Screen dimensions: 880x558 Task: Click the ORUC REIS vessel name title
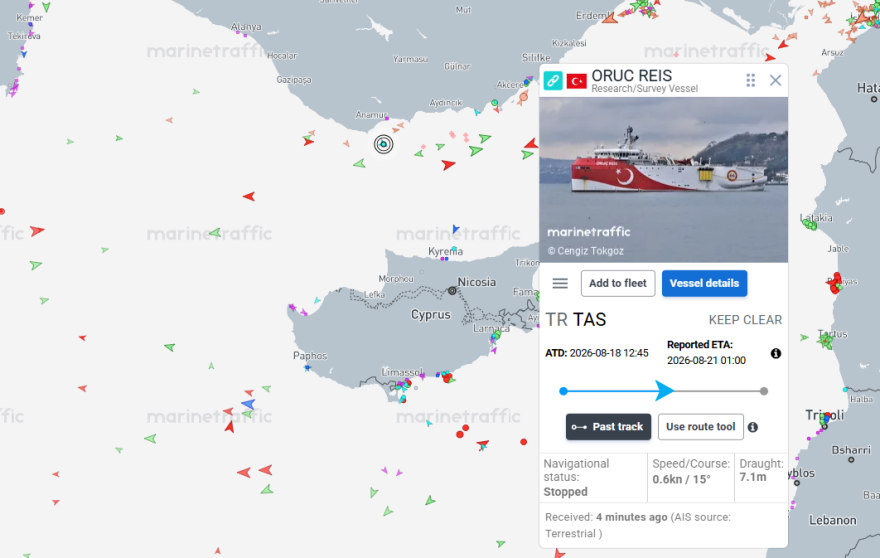tap(631, 76)
